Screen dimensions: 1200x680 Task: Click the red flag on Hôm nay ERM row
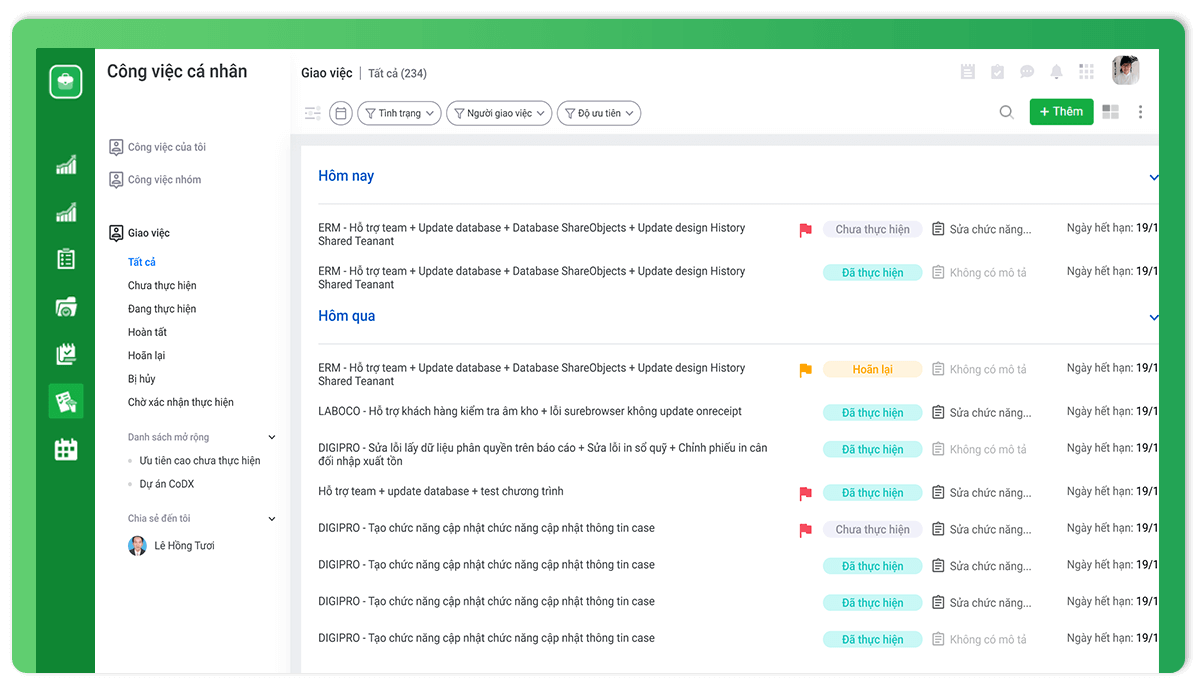click(806, 230)
